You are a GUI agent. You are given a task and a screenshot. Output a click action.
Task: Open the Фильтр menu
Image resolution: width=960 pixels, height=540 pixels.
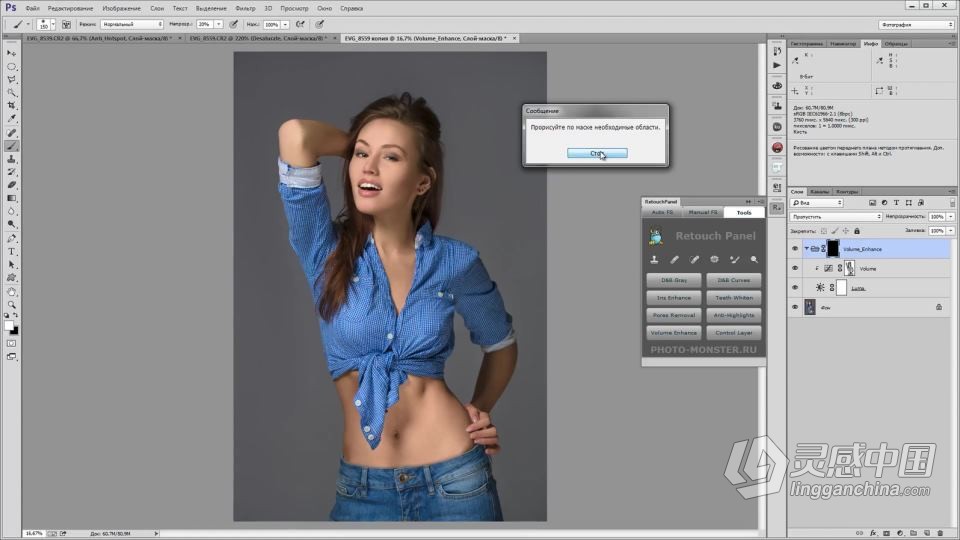point(245,8)
